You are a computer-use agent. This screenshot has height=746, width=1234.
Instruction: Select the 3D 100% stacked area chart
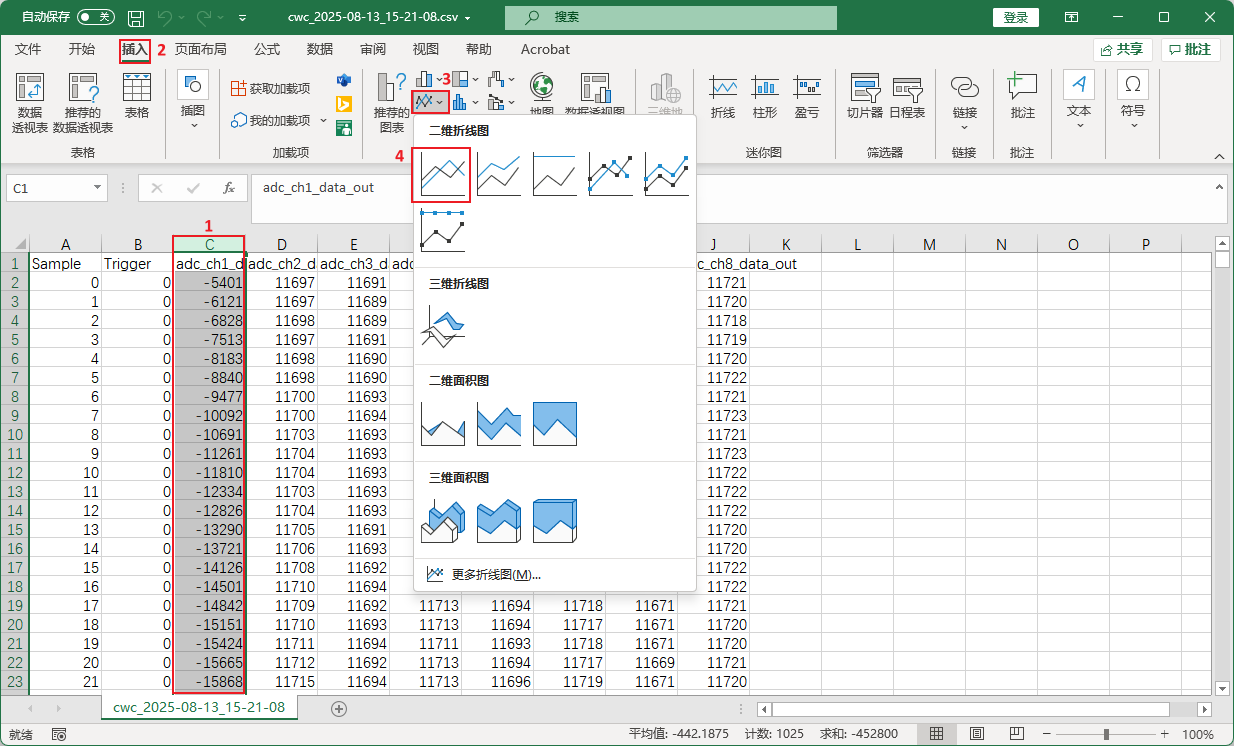click(554, 521)
